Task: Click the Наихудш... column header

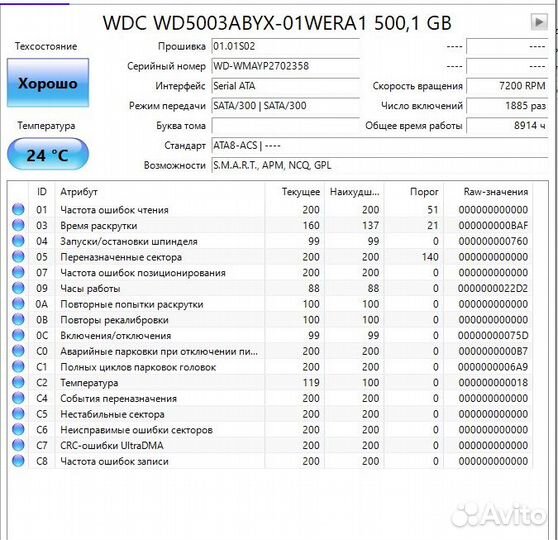Action: coord(354,192)
